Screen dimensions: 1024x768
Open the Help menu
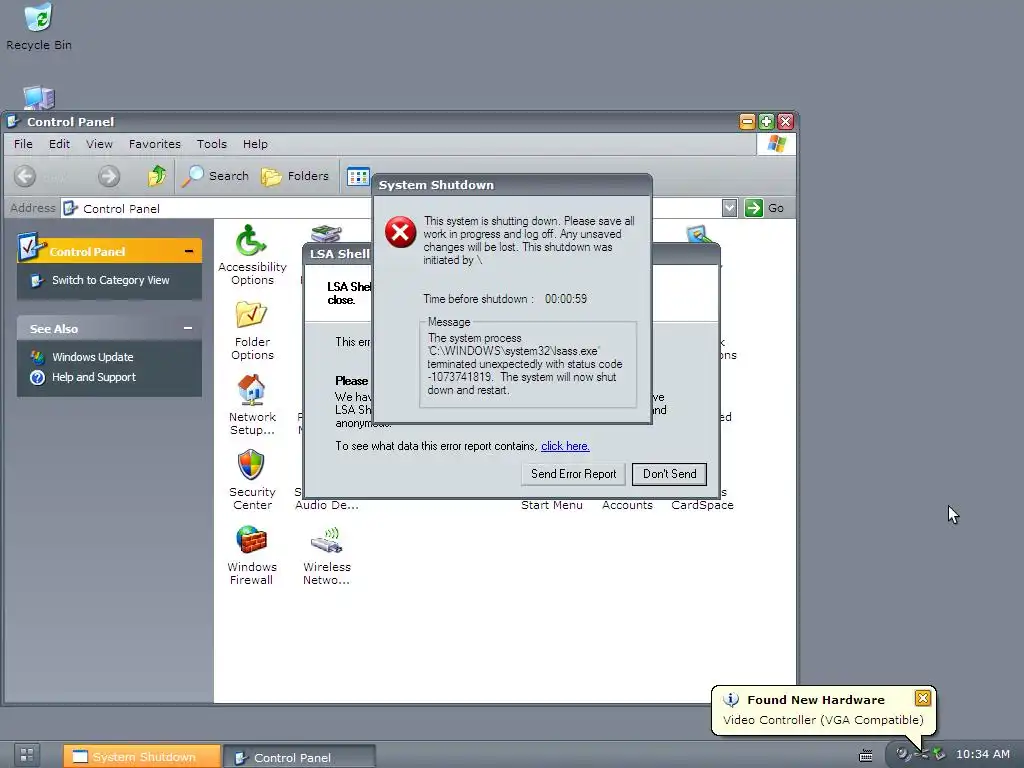click(255, 144)
